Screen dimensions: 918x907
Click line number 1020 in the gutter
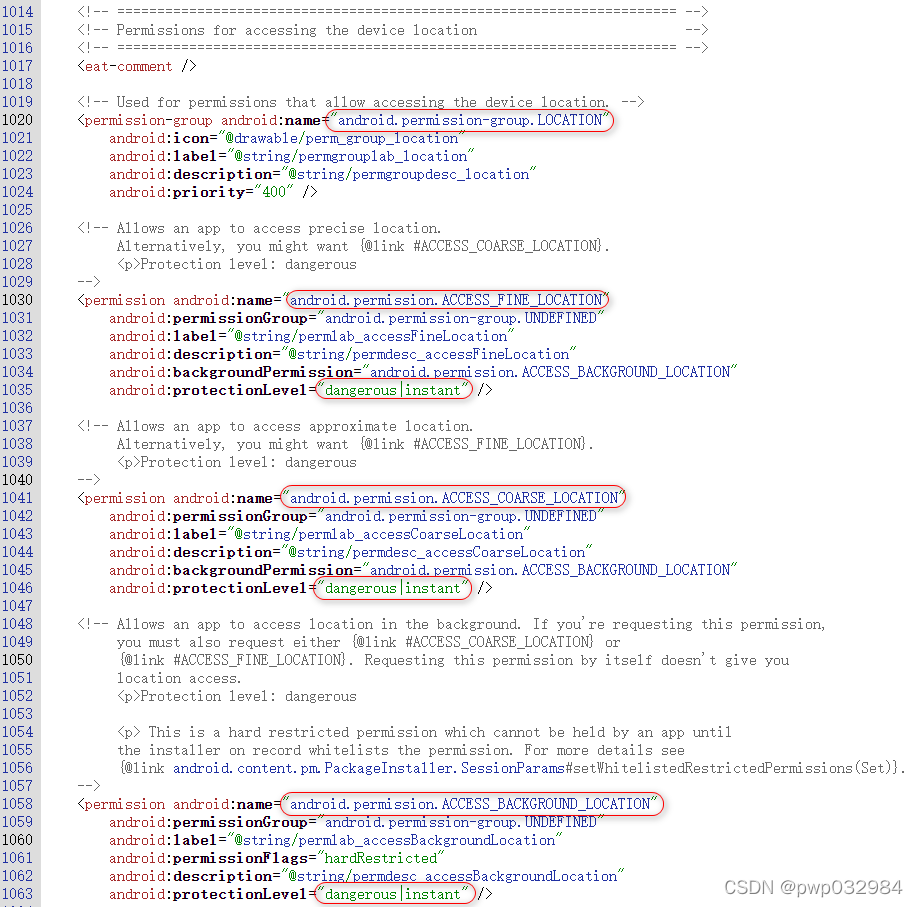click(18, 120)
